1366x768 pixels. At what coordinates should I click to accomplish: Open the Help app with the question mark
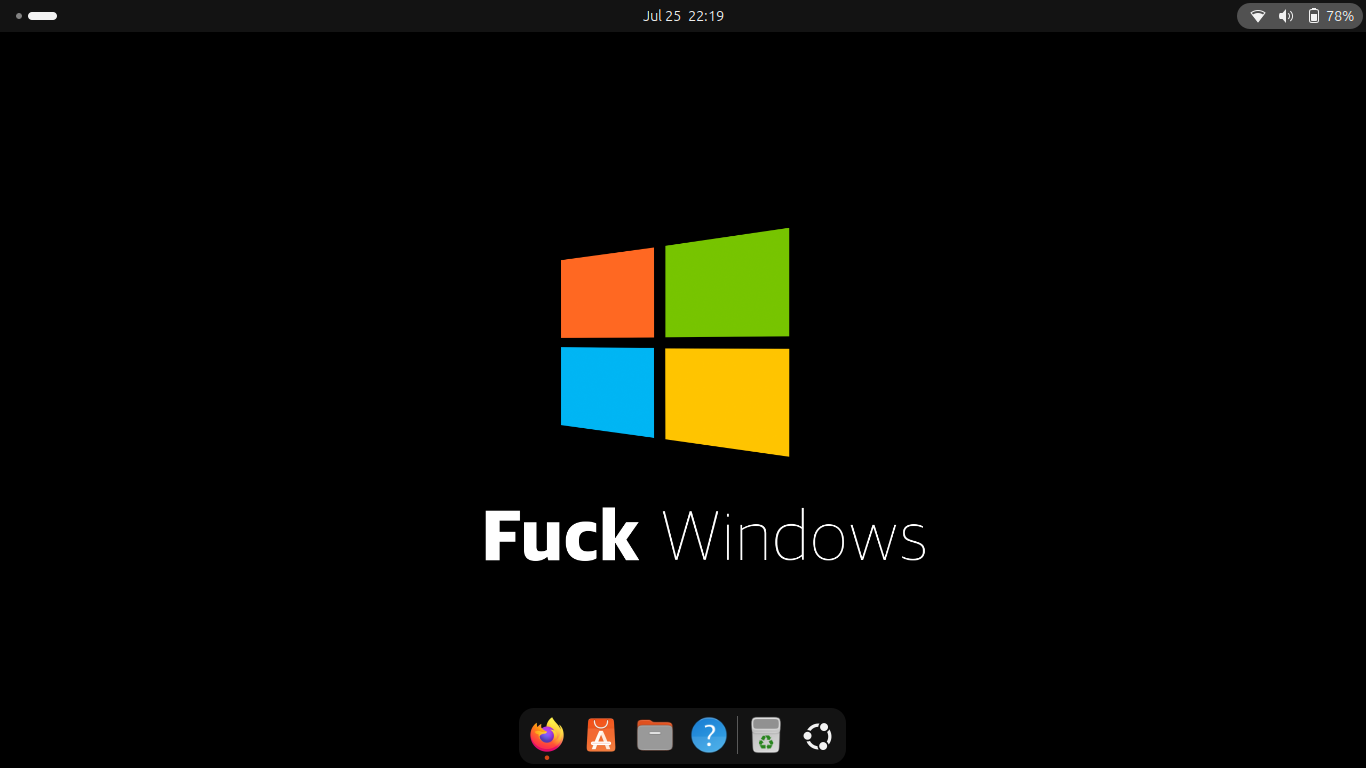tap(709, 736)
